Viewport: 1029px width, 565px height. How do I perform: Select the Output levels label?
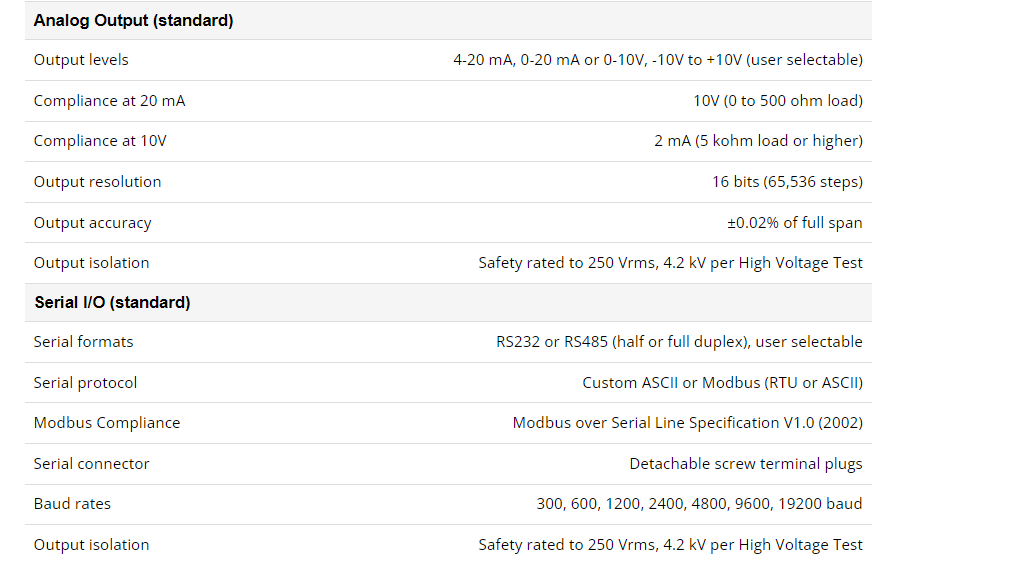81,60
